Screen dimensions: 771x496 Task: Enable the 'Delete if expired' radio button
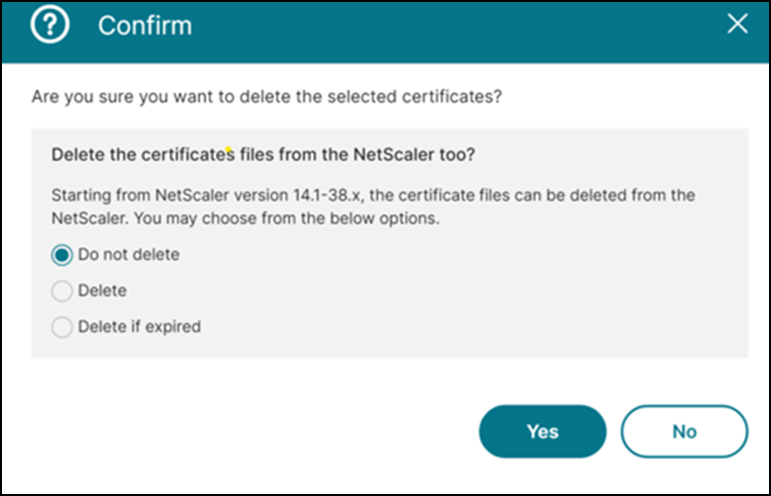[x=62, y=327]
